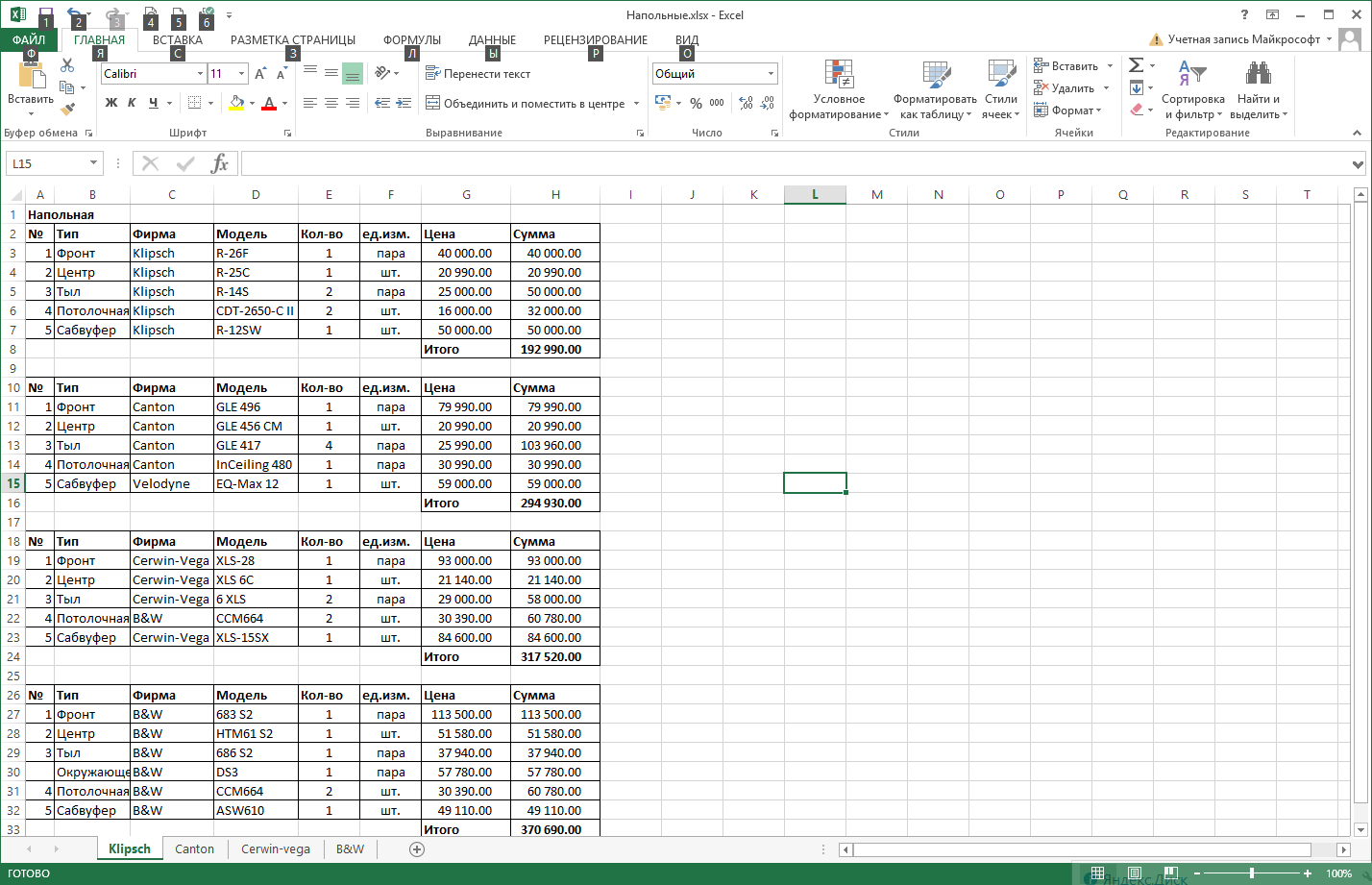The image size is (1372, 885).
Task: Open the font size 11 dropdown
Action: (x=241, y=74)
